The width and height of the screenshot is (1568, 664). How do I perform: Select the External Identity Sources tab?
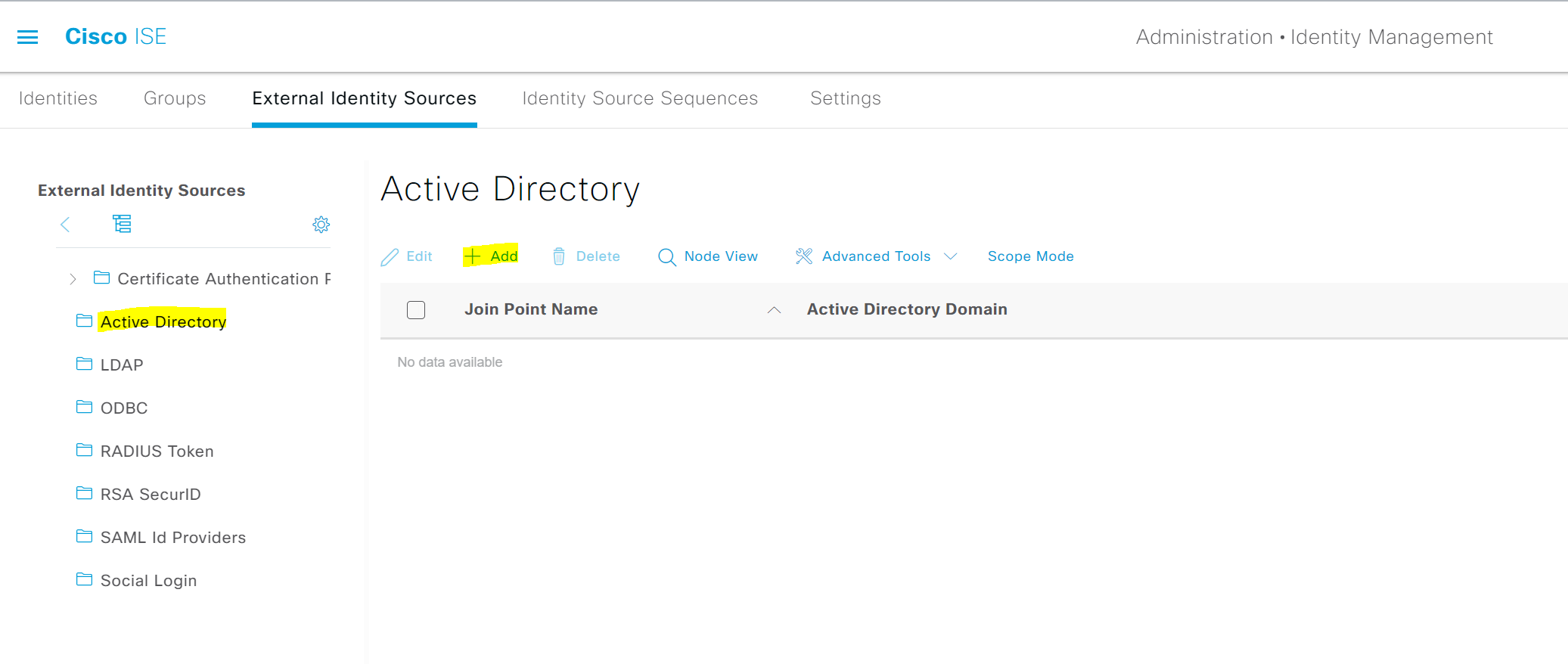point(365,98)
